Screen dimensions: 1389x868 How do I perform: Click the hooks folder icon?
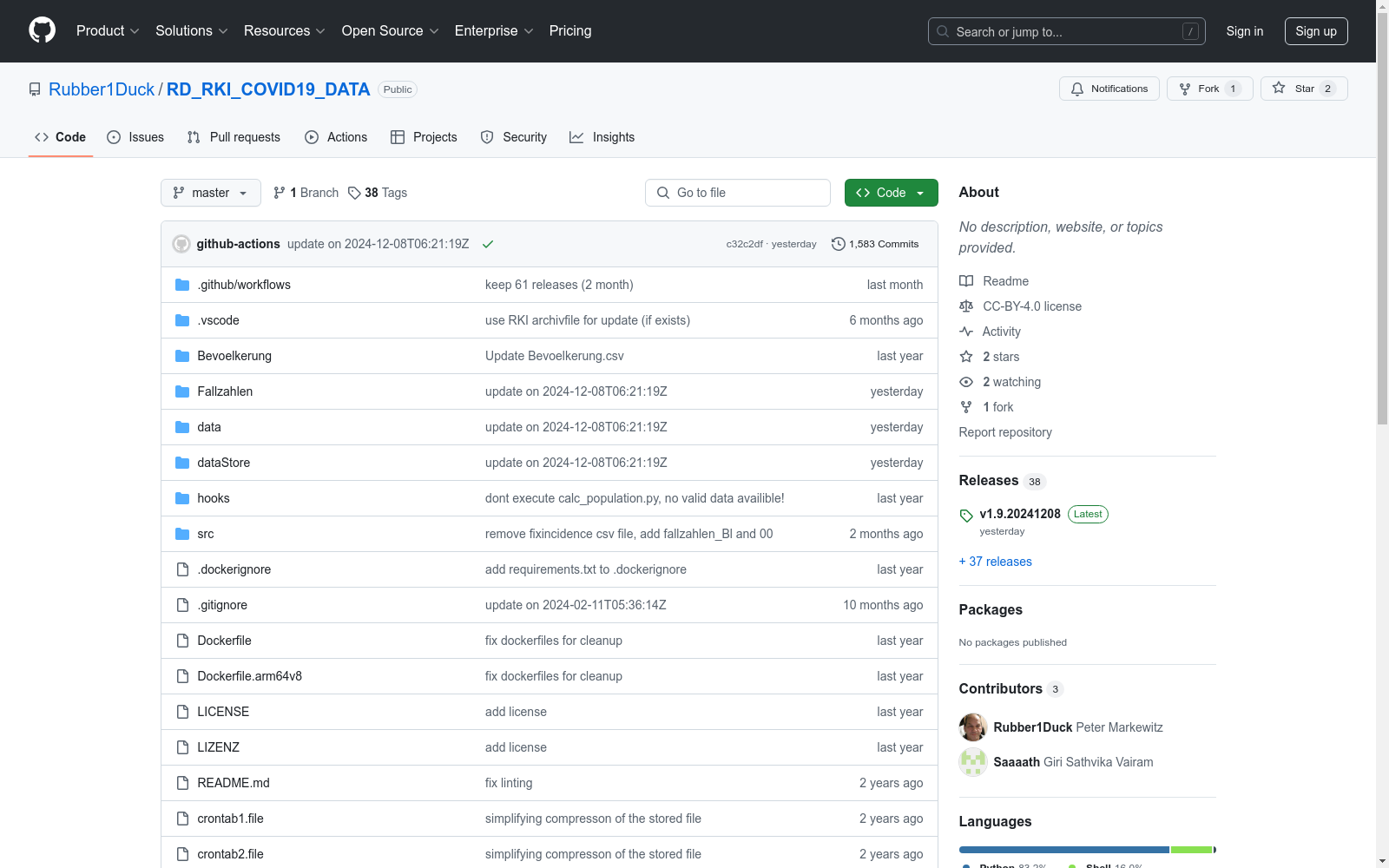coord(182,498)
